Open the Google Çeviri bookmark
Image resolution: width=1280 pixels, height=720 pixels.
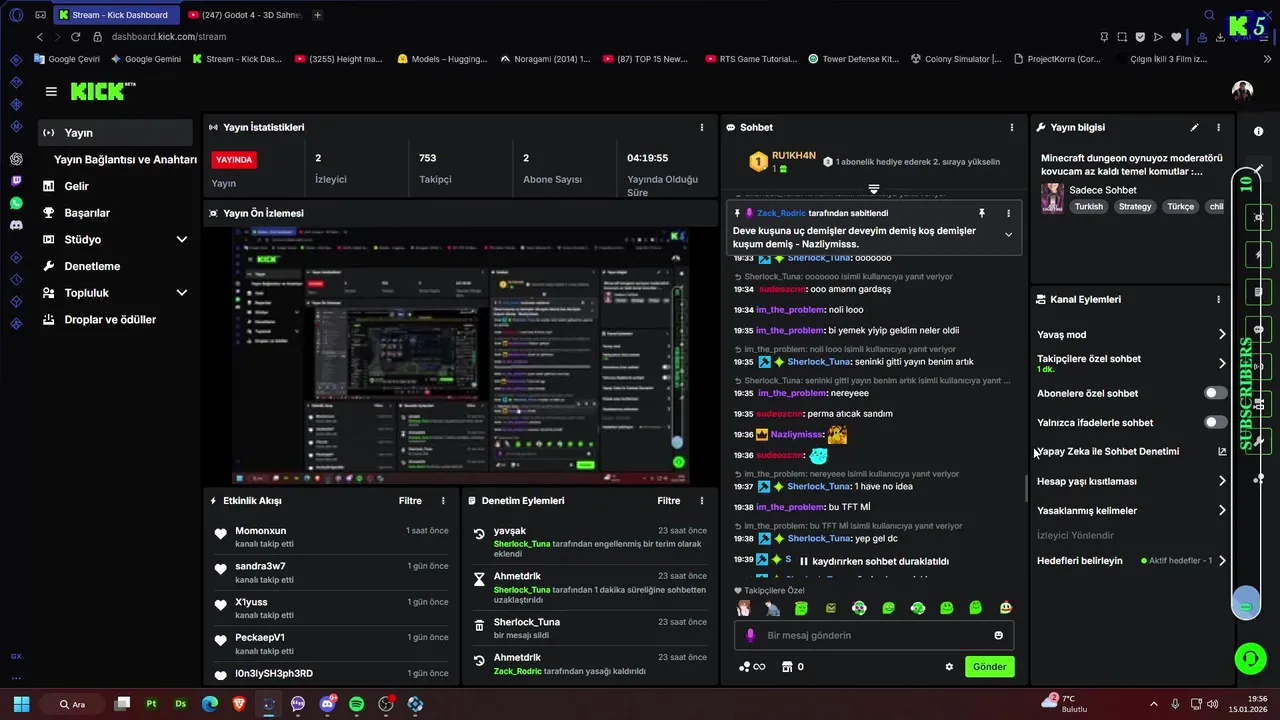pos(66,59)
